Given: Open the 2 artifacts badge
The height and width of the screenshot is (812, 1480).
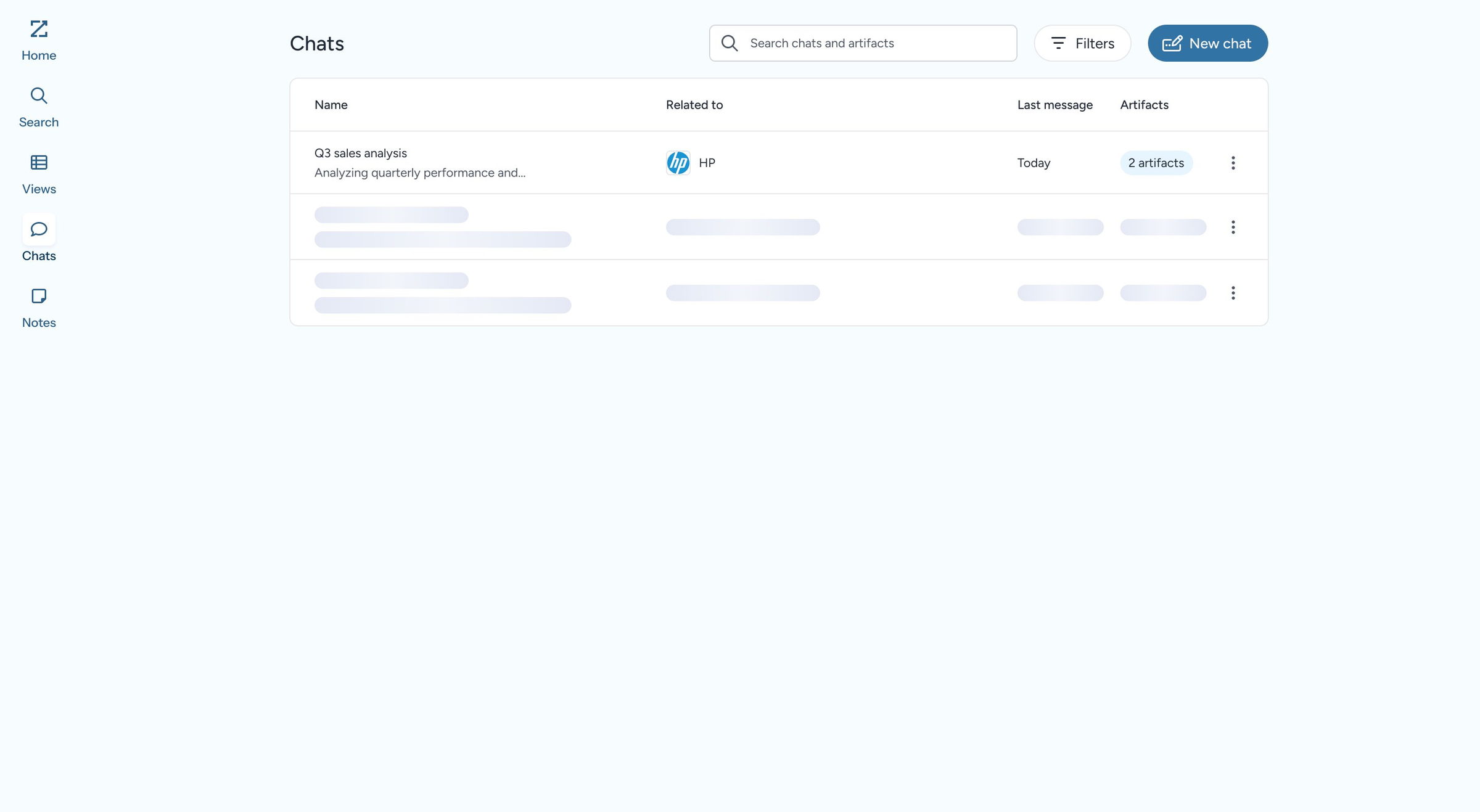Looking at the screenshot, I should [x=1156, y=163].
